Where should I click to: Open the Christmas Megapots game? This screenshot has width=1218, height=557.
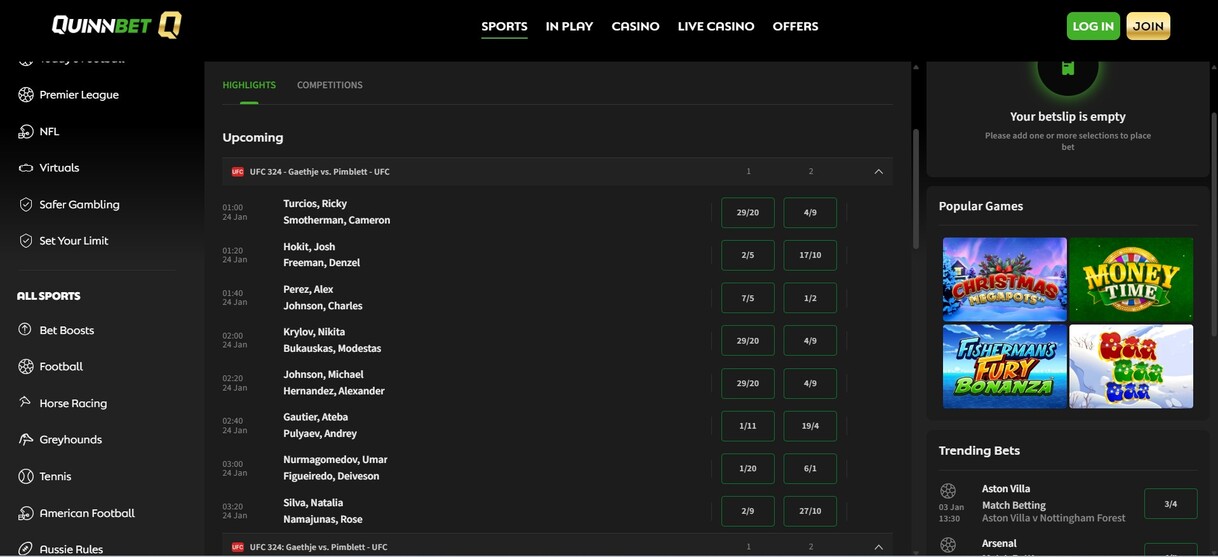[1005, 279]
